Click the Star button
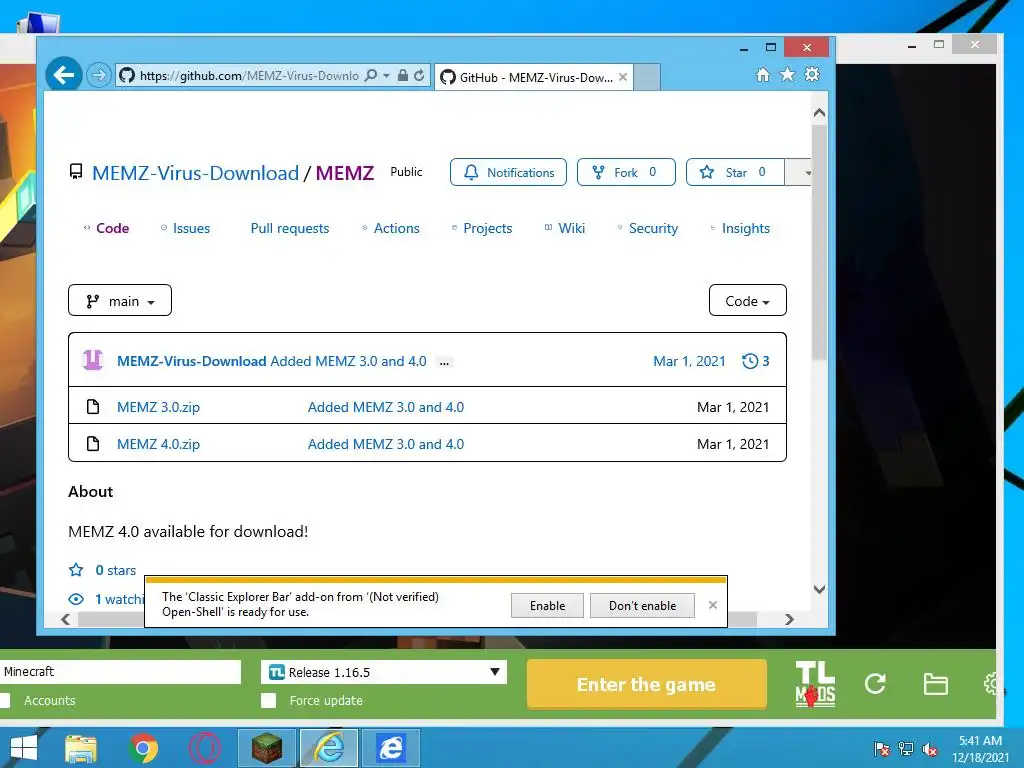 click(x=735, y=172)
